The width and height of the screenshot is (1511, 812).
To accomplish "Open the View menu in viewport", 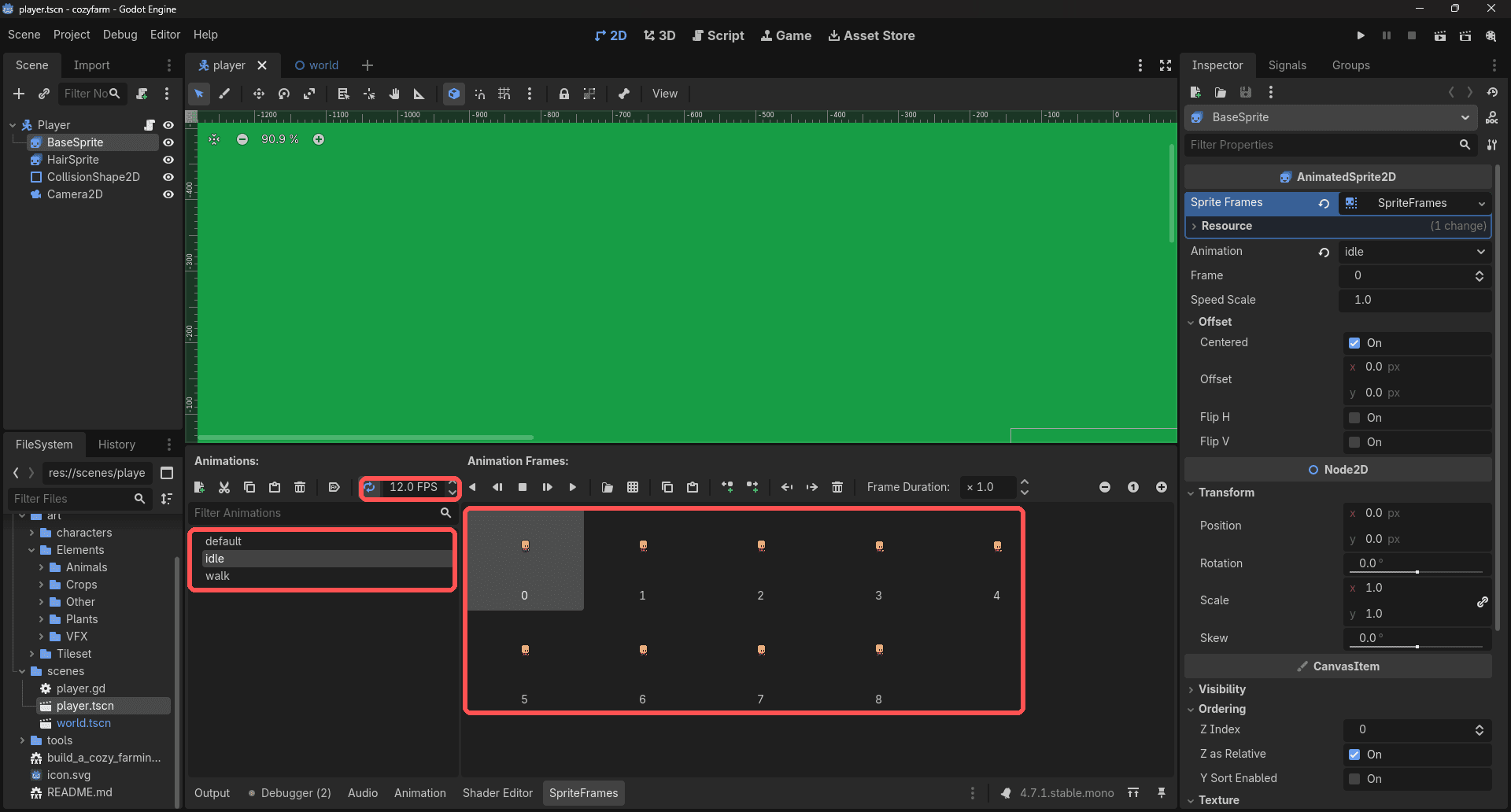I will (664, 94).
